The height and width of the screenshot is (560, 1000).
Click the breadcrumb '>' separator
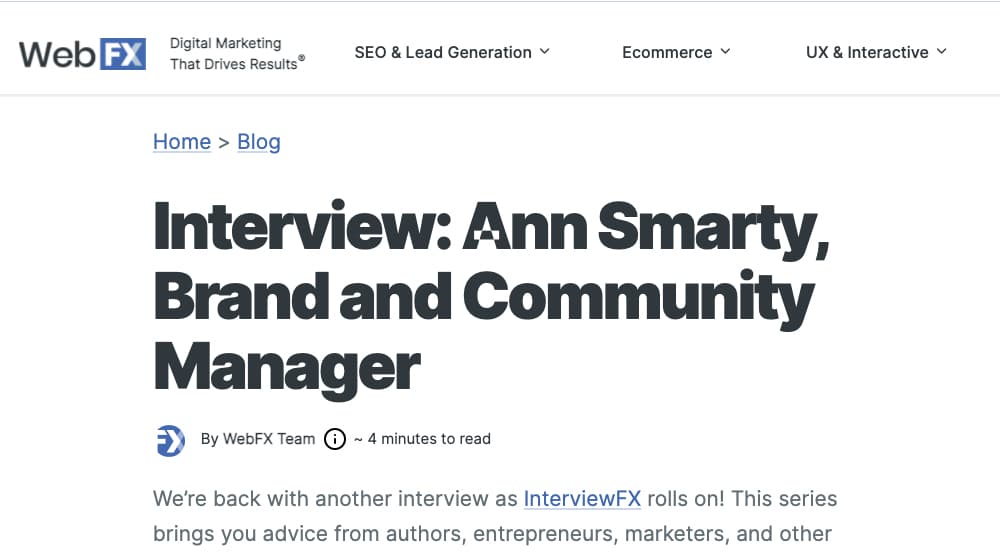(x=224, y=142)
